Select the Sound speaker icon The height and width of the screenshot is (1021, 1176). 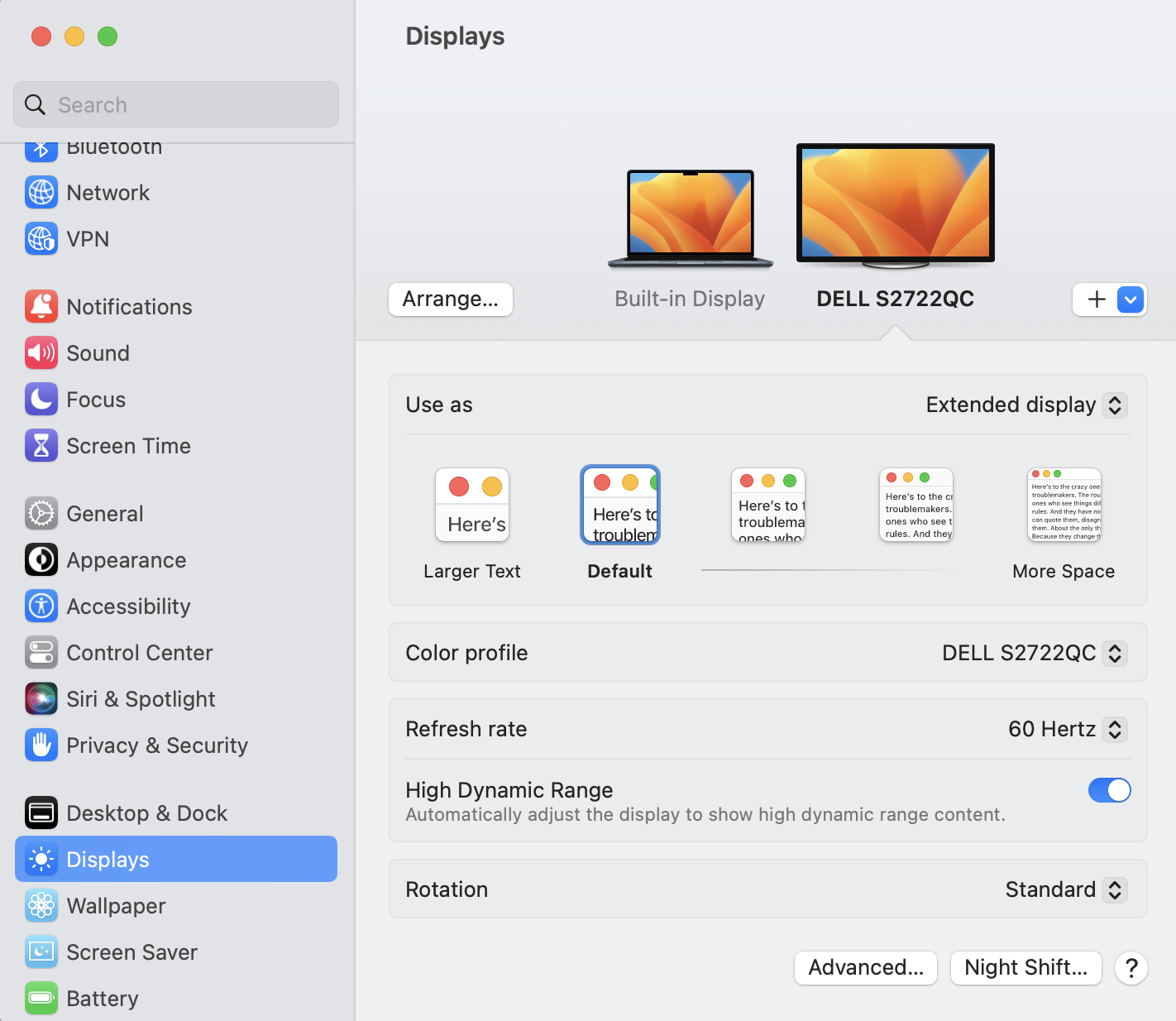41,352
